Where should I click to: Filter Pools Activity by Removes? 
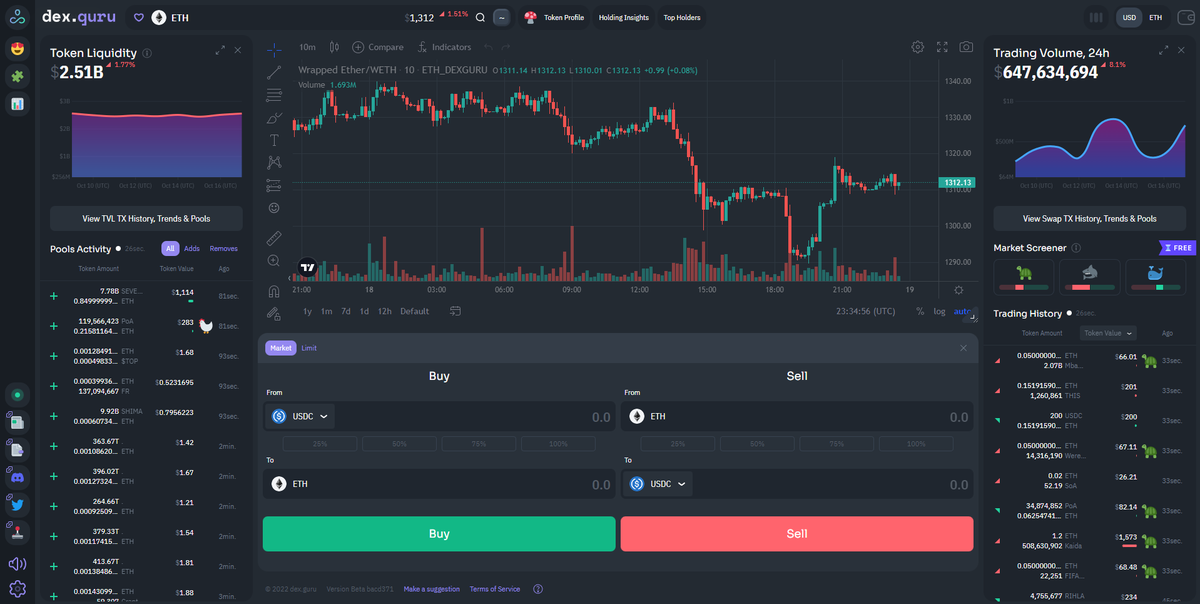point(224,248)
